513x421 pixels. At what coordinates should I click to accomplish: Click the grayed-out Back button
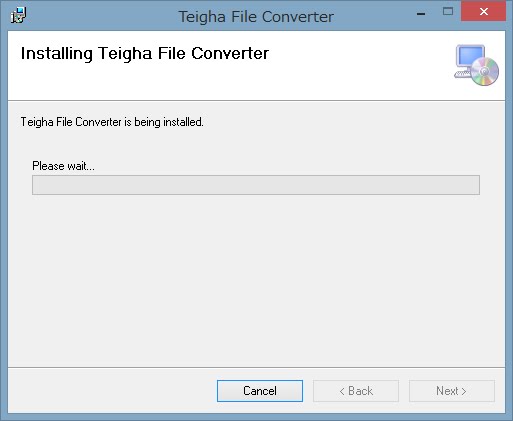356,391
